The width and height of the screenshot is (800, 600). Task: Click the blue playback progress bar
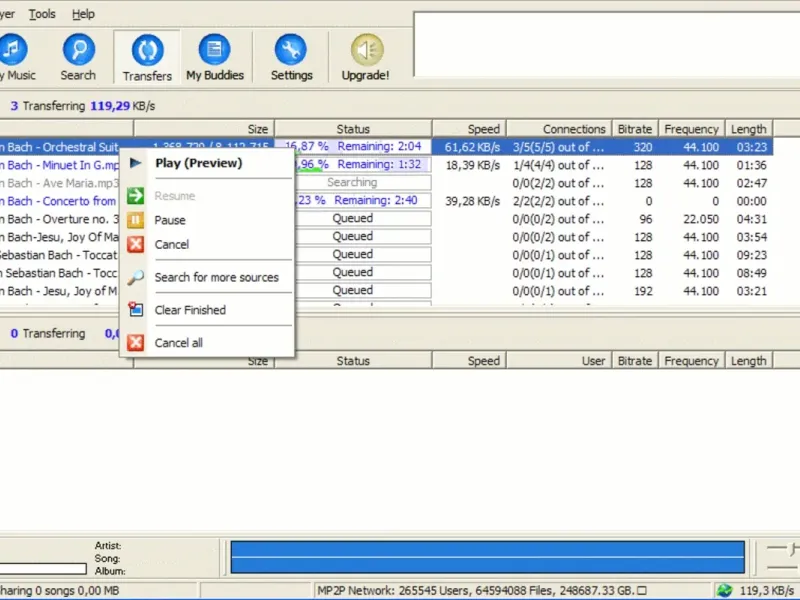(x=487, y=557)
